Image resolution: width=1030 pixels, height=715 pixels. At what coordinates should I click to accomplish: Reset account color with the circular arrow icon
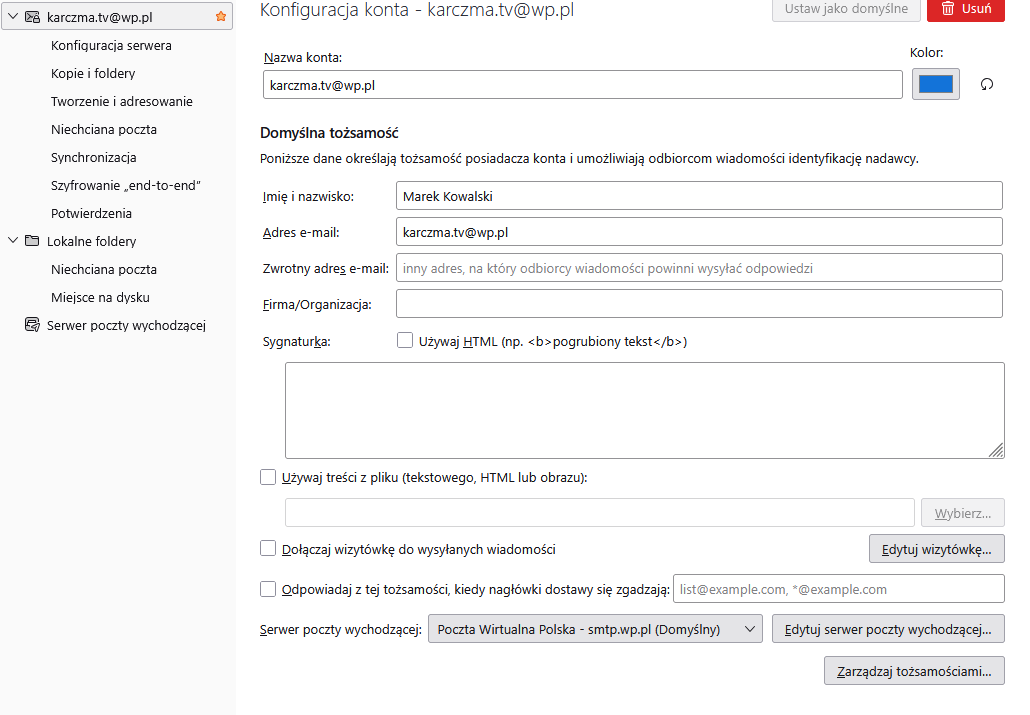point(987,84)
